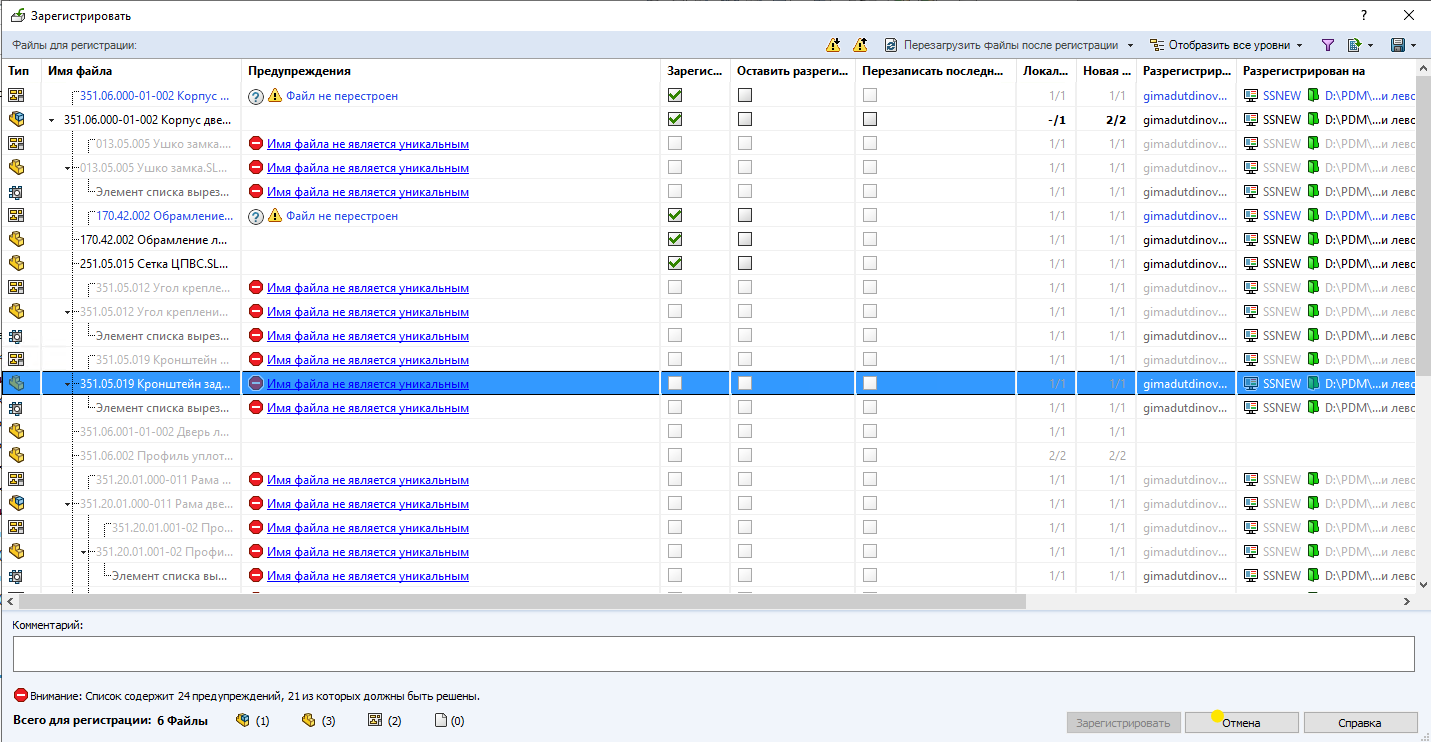The height and width of the screenshot is (742, 1431).
Task: Toggle overwrite latest version for 351.06.000-01-002 assembly
Action: click(x=869, y=119)
